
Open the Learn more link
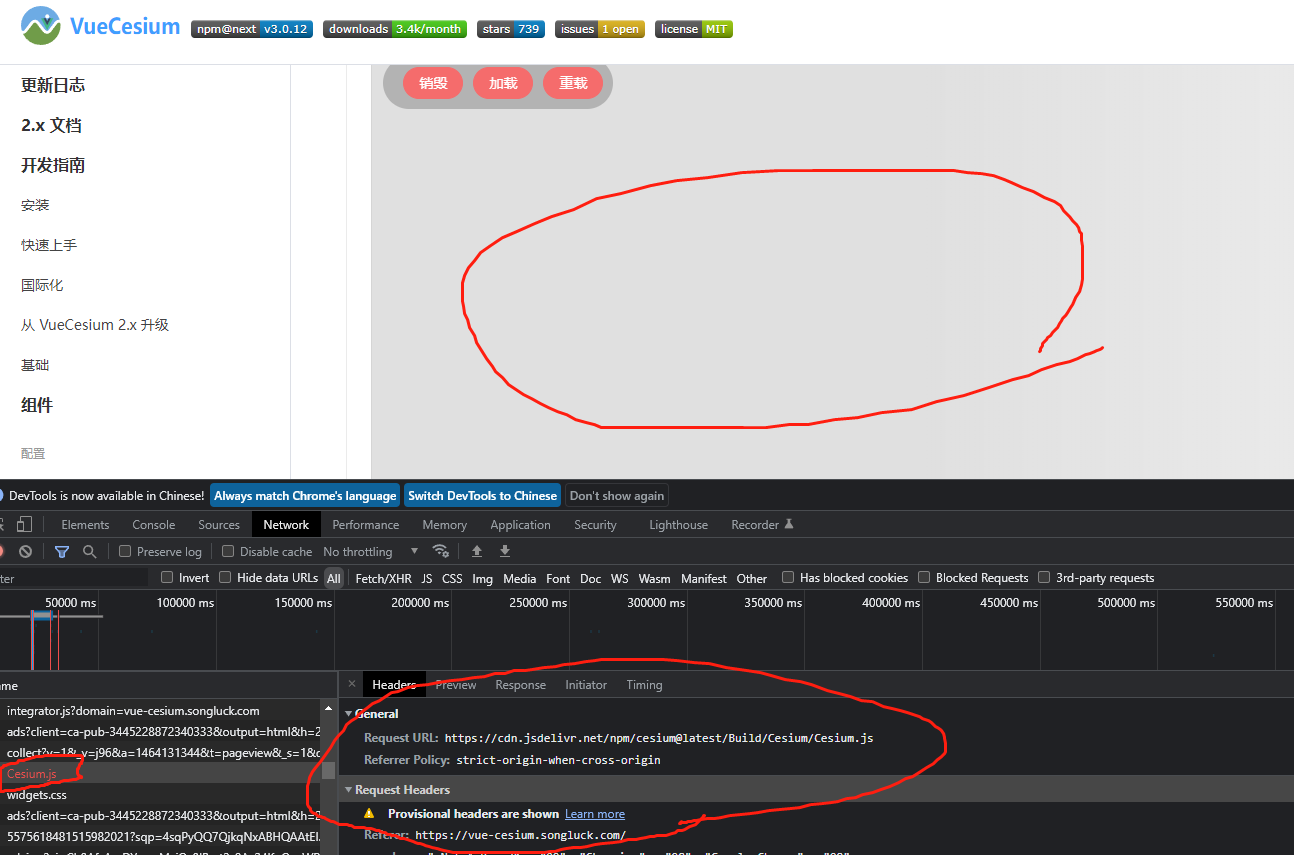point(595,814)
